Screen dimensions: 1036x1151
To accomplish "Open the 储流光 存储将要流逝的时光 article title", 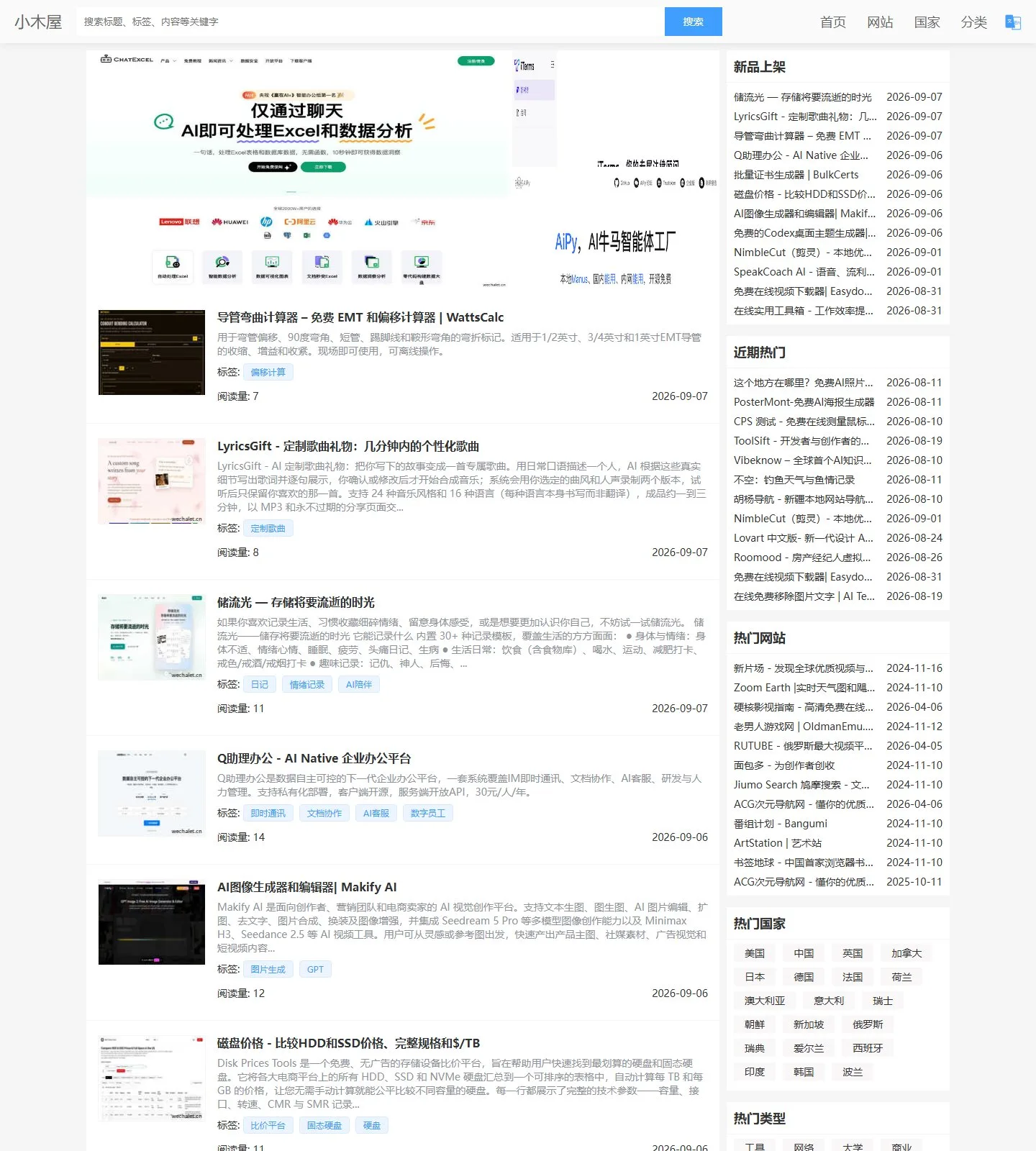I will click(296, 602).
